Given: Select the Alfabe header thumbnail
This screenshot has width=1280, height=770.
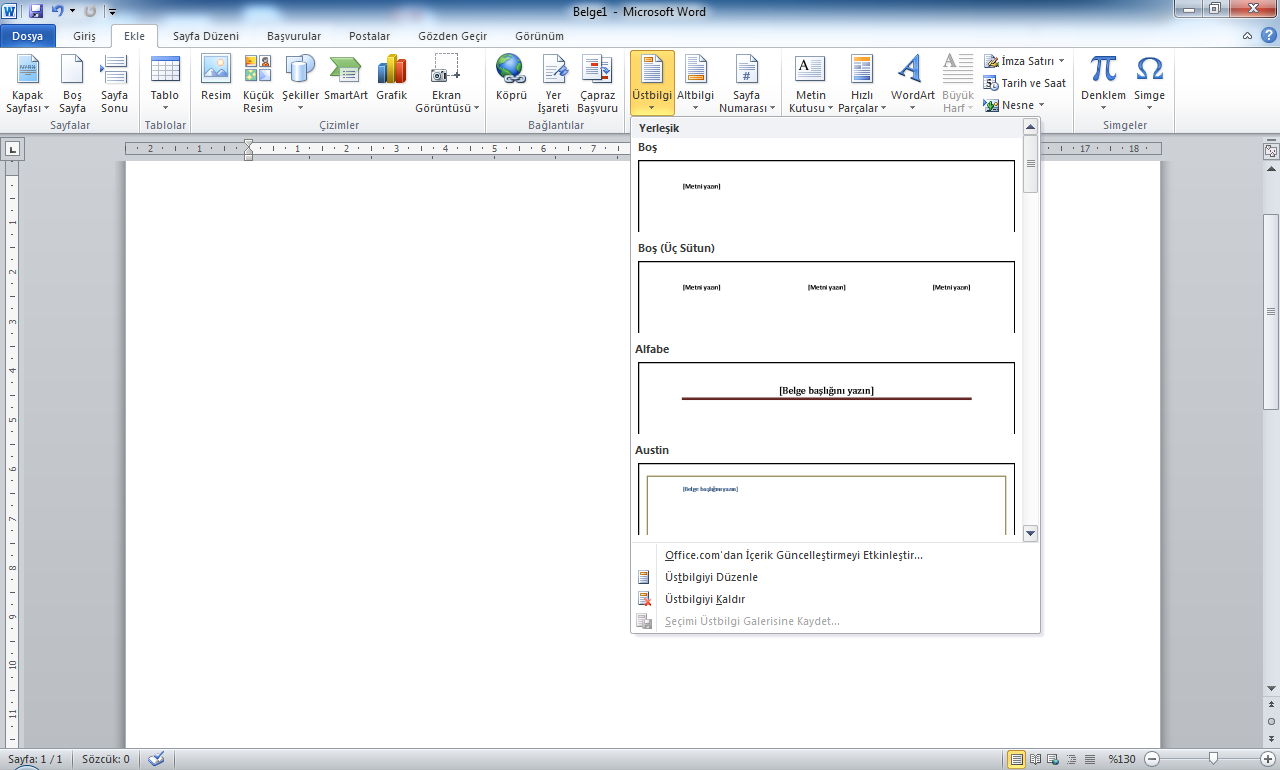Looking at the screenshot, I should tap(826, 398).
